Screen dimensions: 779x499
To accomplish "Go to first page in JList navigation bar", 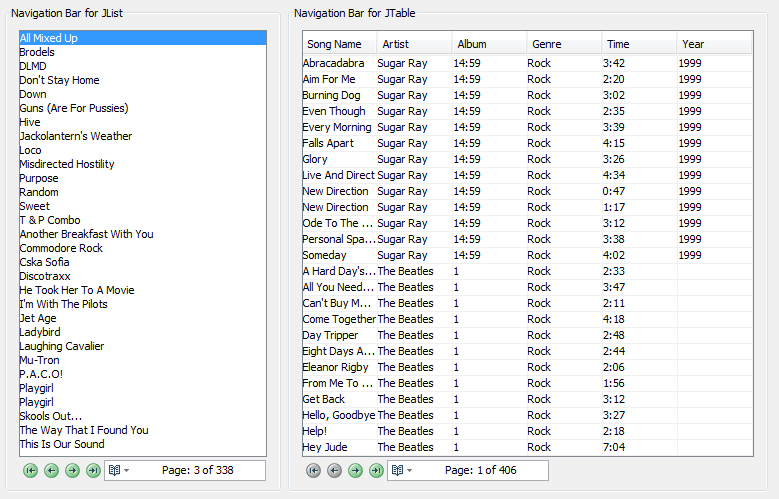I will pos(30,470).
